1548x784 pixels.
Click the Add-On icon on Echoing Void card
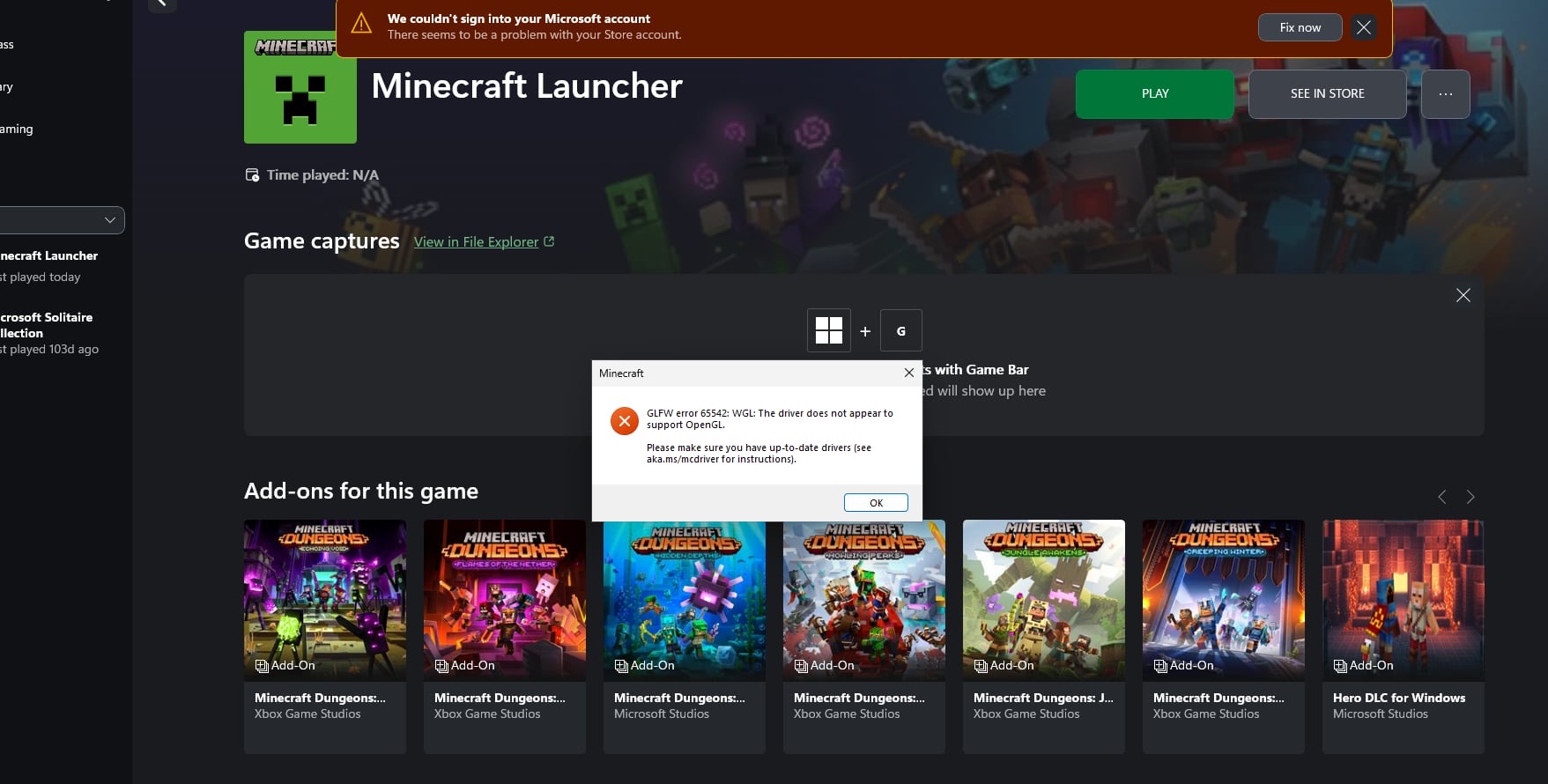coord(262,666)
